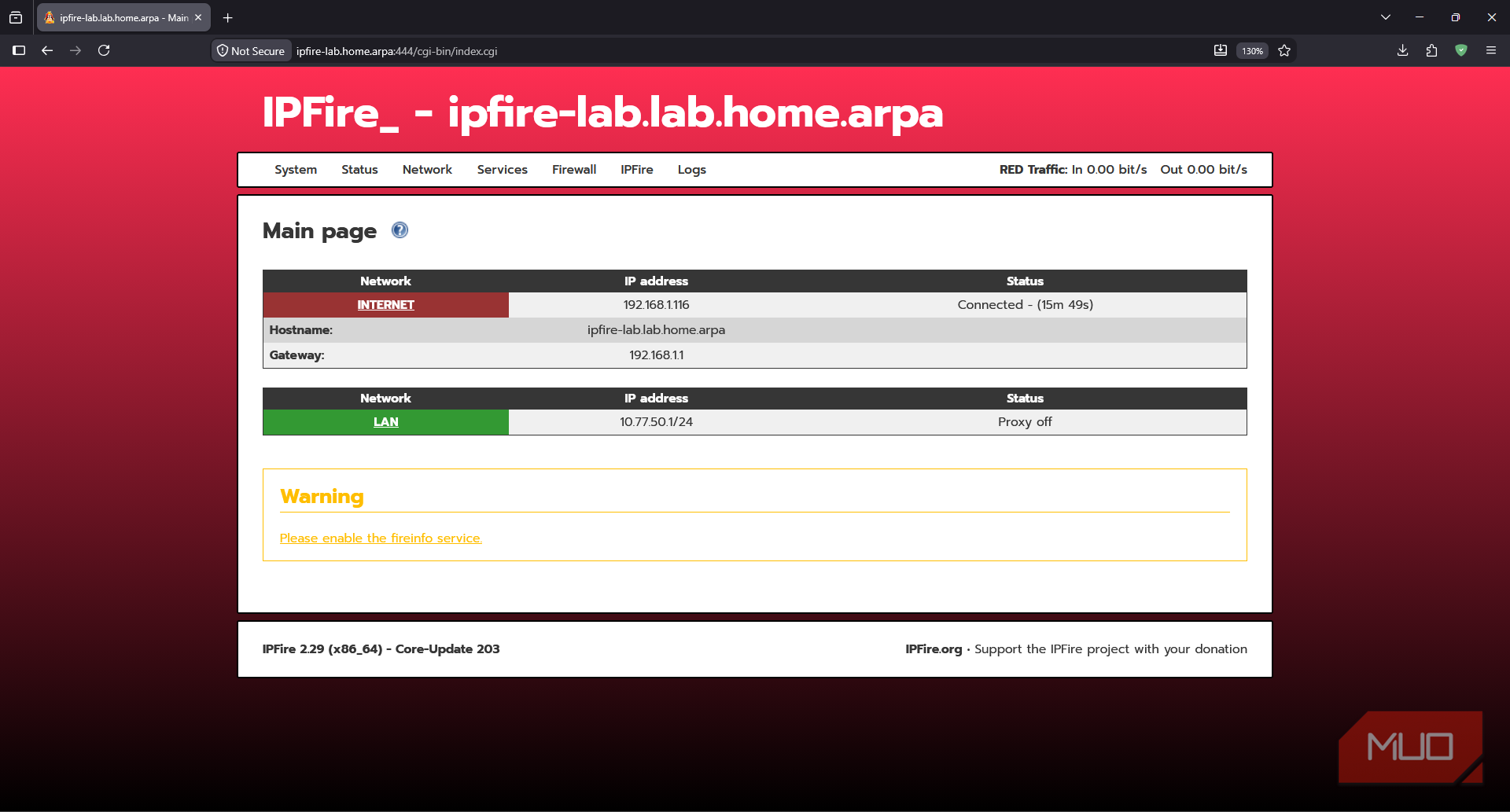The height and width of the screenshot is (812, 1510).
Task: Open the downloads icon in the toolbar
Action: point(1402,50)
